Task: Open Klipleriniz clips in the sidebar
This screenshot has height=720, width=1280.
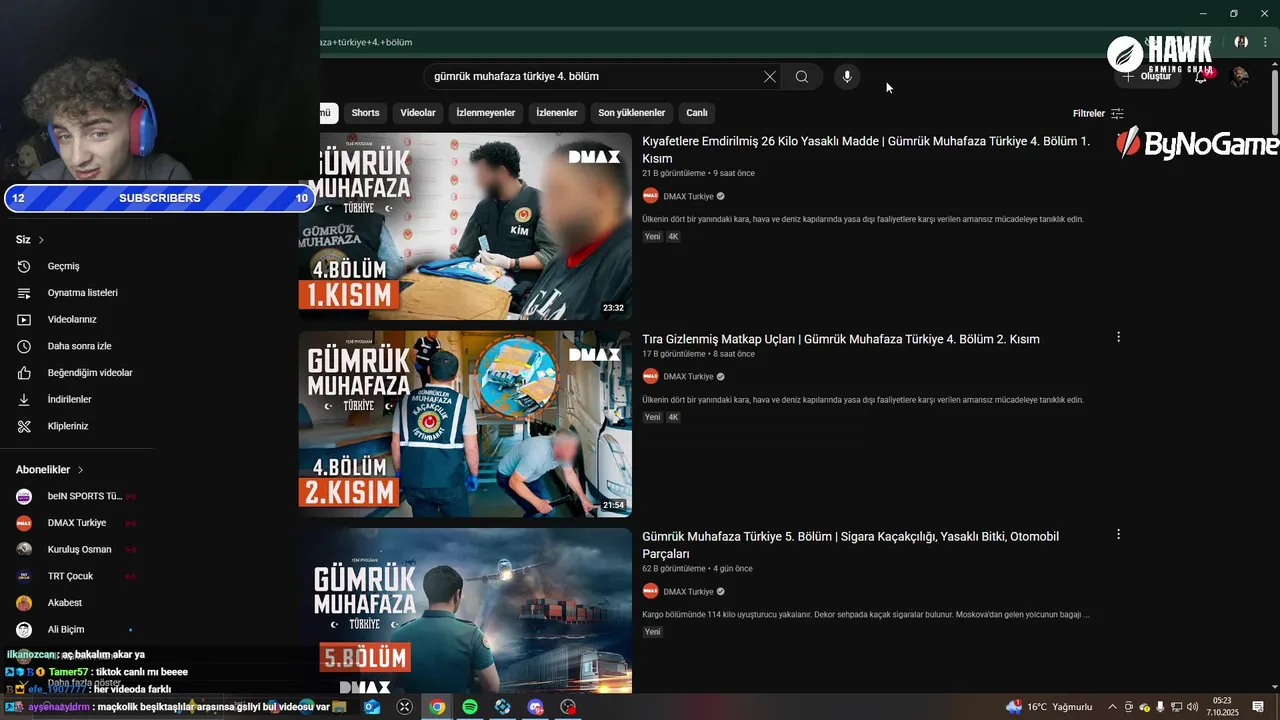Action: click(x=68, y=426)
